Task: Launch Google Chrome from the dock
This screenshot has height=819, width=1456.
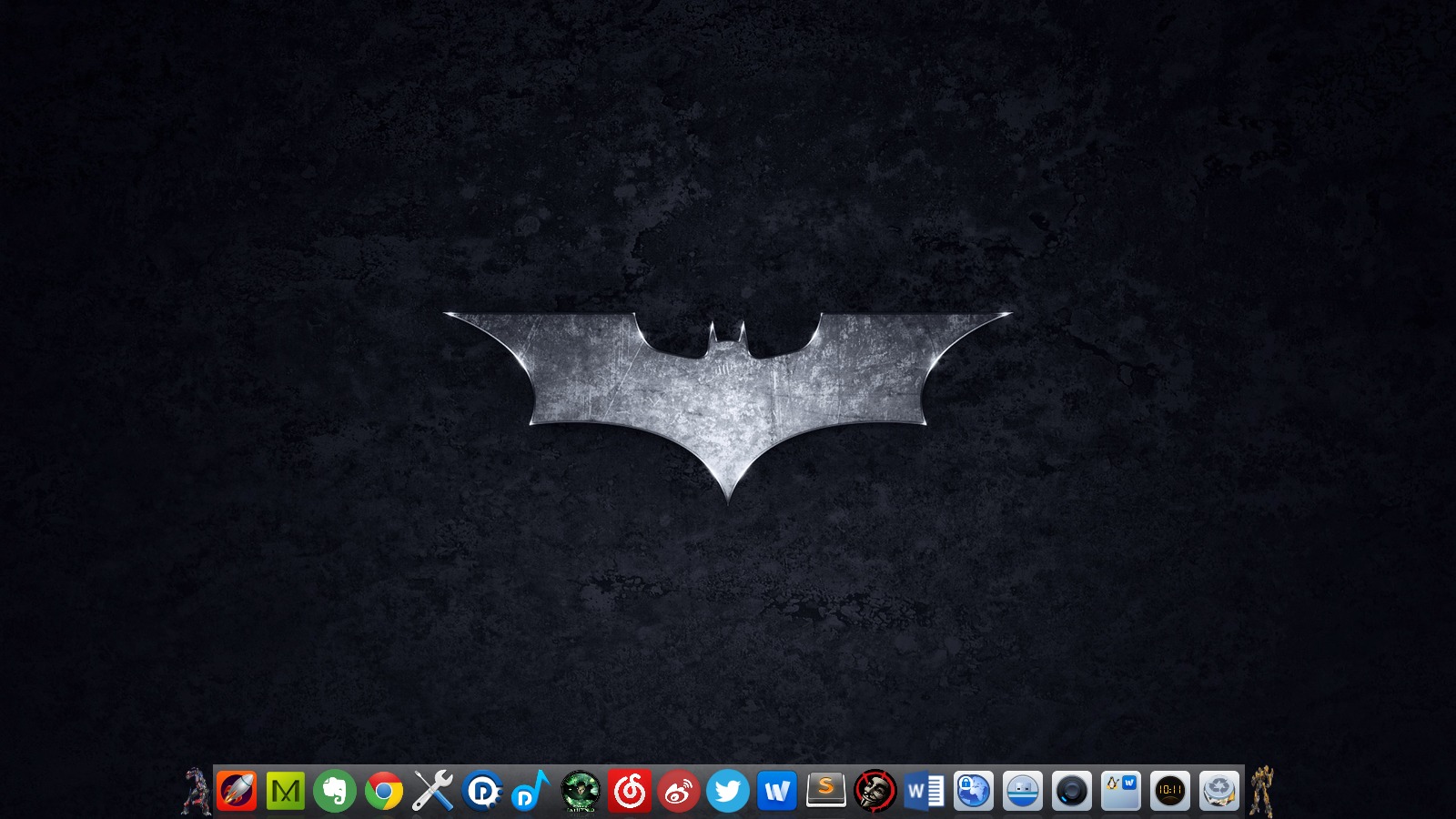Action: tap(384, 791)
